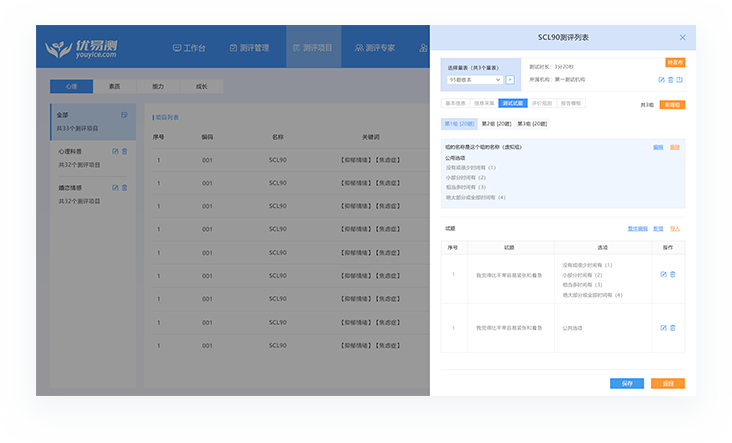The width and height of the screenshot is (732, 443).
Task: Select the 基本信息 tab
Action: pos(455,103)
